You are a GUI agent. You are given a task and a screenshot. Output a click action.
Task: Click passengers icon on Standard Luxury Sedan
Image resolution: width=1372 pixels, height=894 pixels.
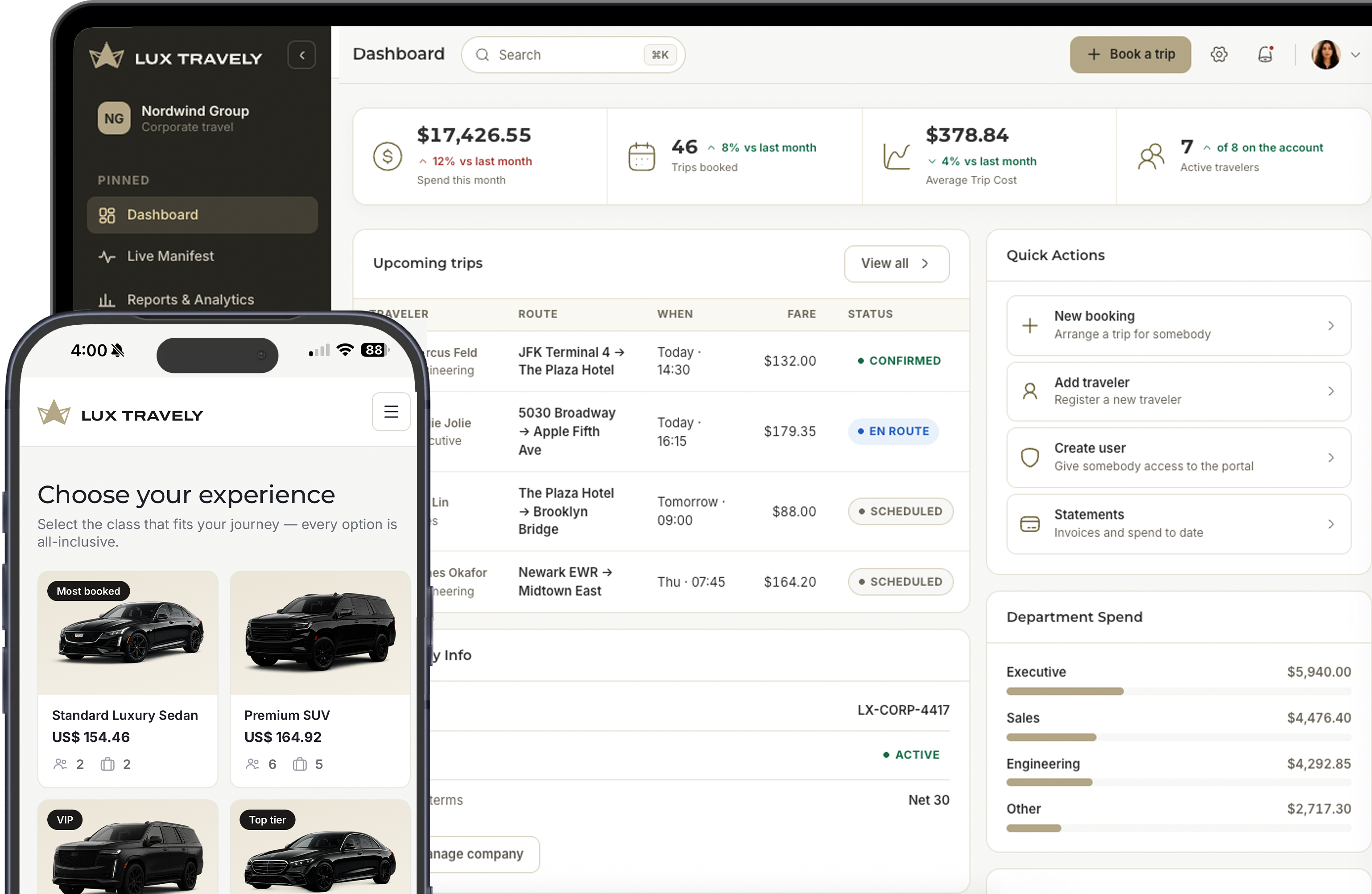(60, 764)
